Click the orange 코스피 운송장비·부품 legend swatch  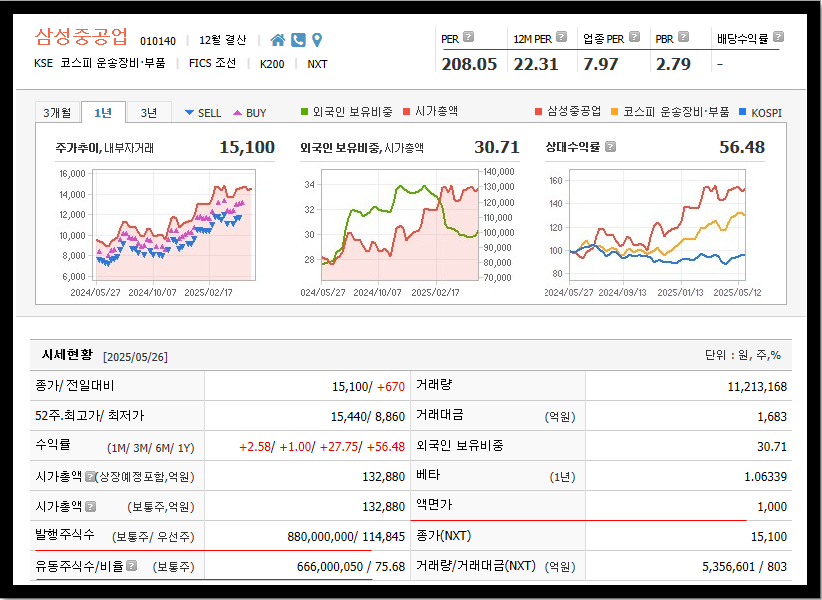click(x=614, y=111)
